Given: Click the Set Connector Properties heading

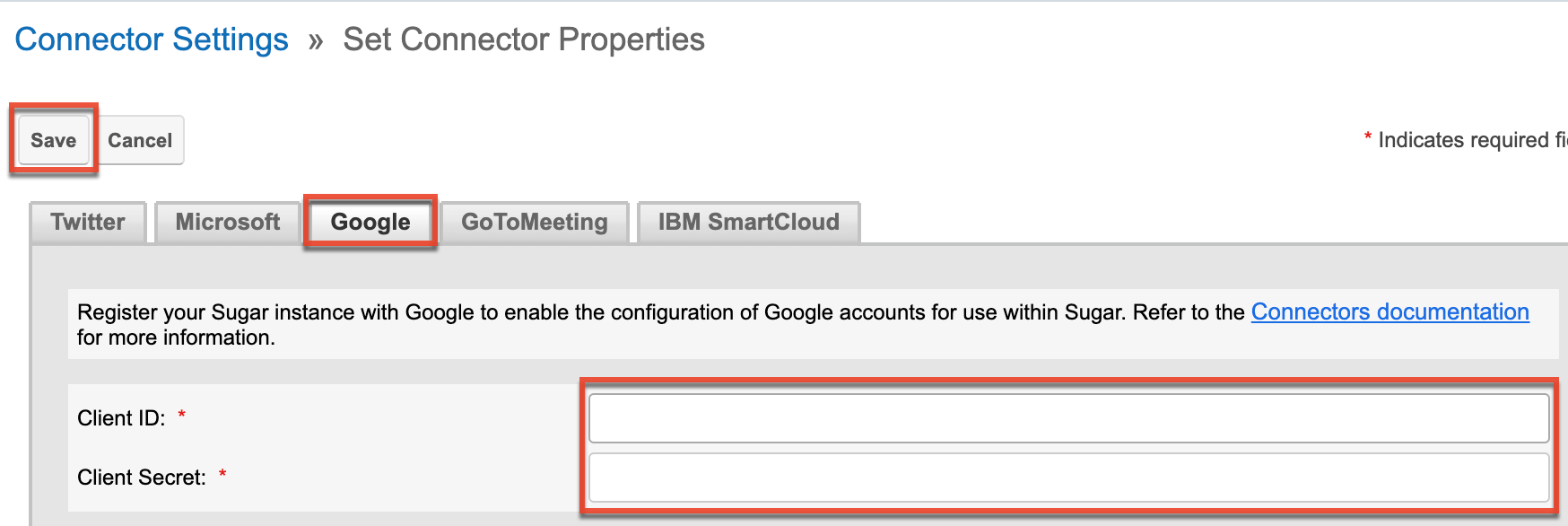Looking at the screenshot, I should coord(523,39).
